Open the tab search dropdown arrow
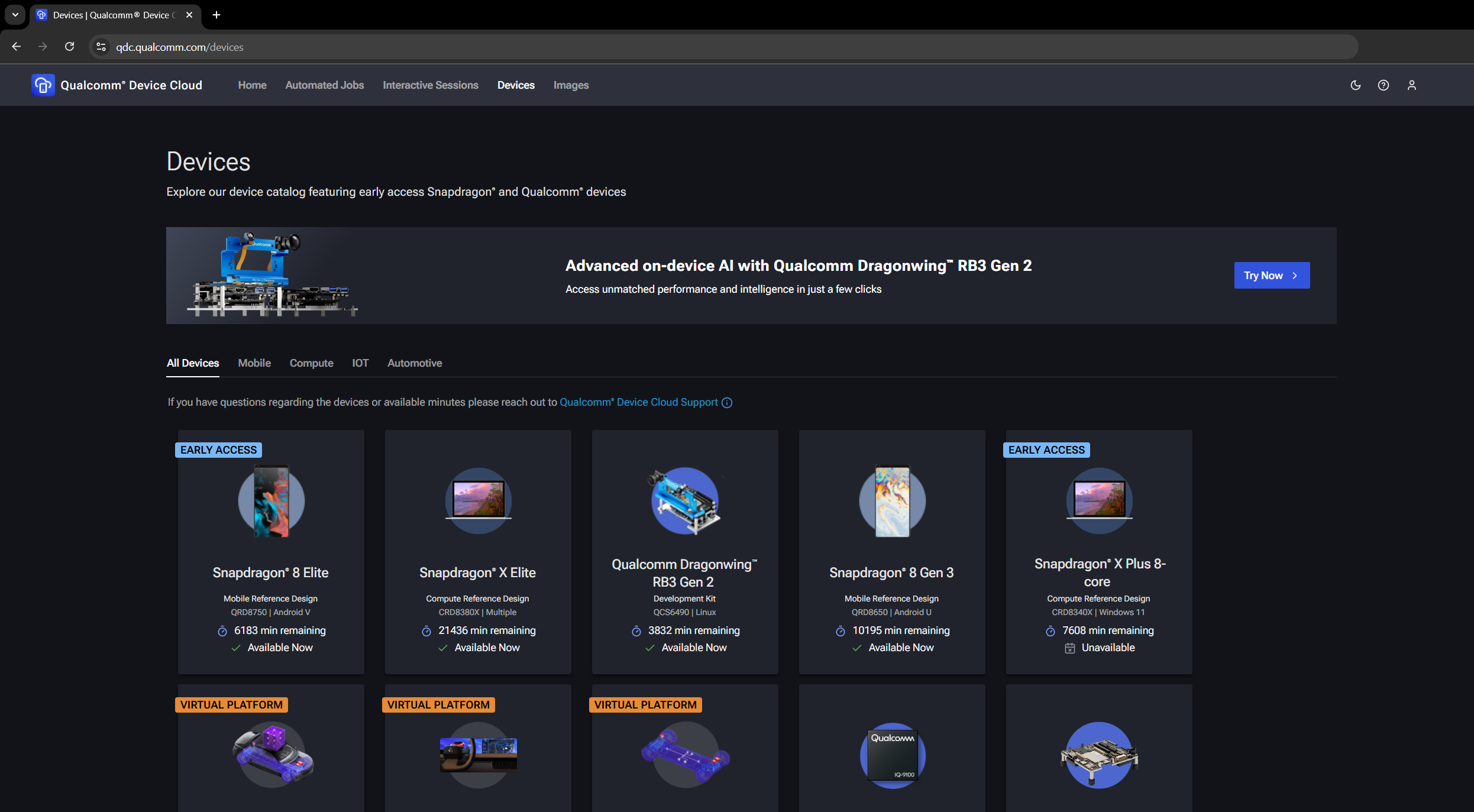1474x812 pixels. (x=15, y=15)
